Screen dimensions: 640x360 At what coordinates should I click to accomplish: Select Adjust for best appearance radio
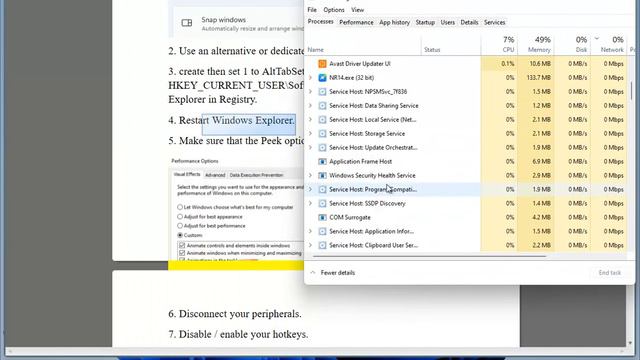coord(180,217)
